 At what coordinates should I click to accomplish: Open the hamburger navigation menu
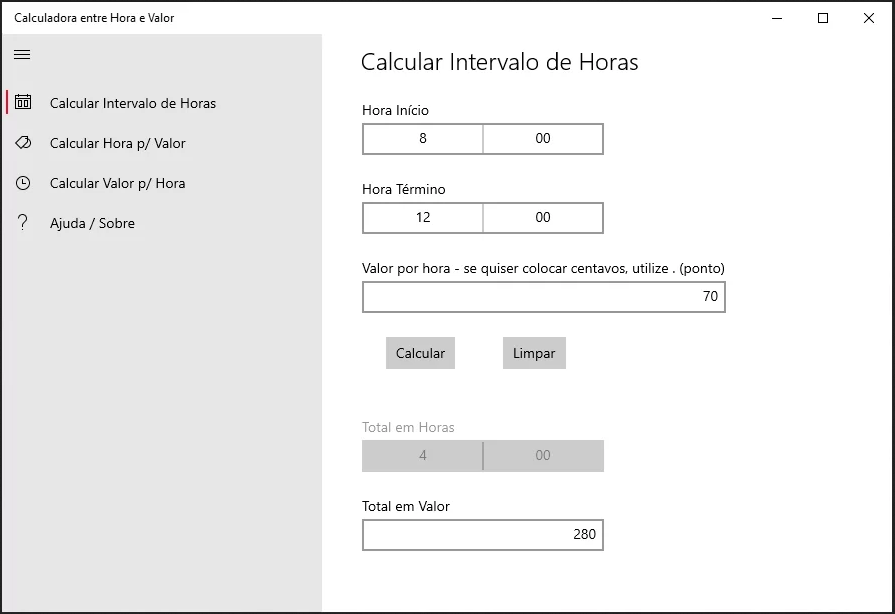[22, 55]
